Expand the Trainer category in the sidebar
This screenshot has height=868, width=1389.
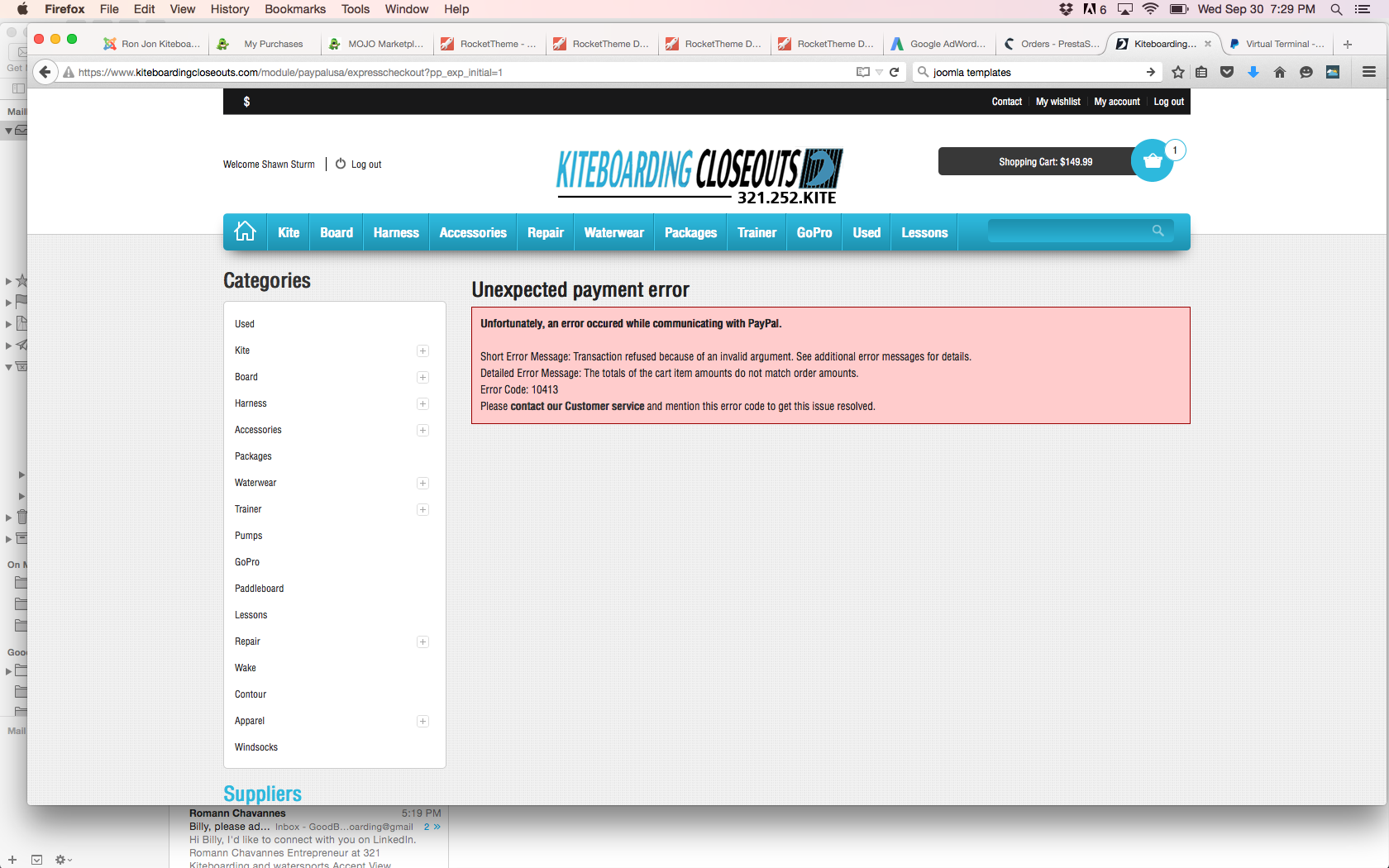(x=422, y=509)
